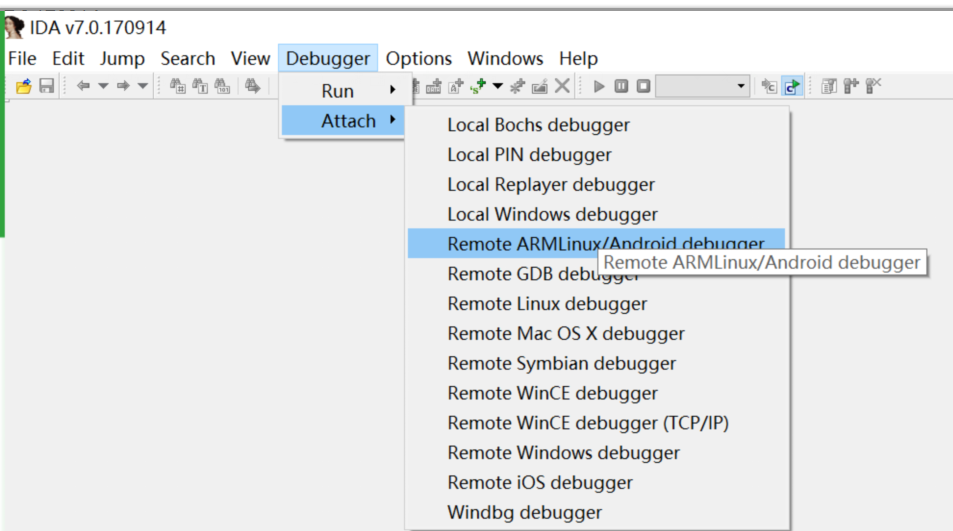Click the save floppy disk icon
Viewport: 953px width, 531px height.
47,86
